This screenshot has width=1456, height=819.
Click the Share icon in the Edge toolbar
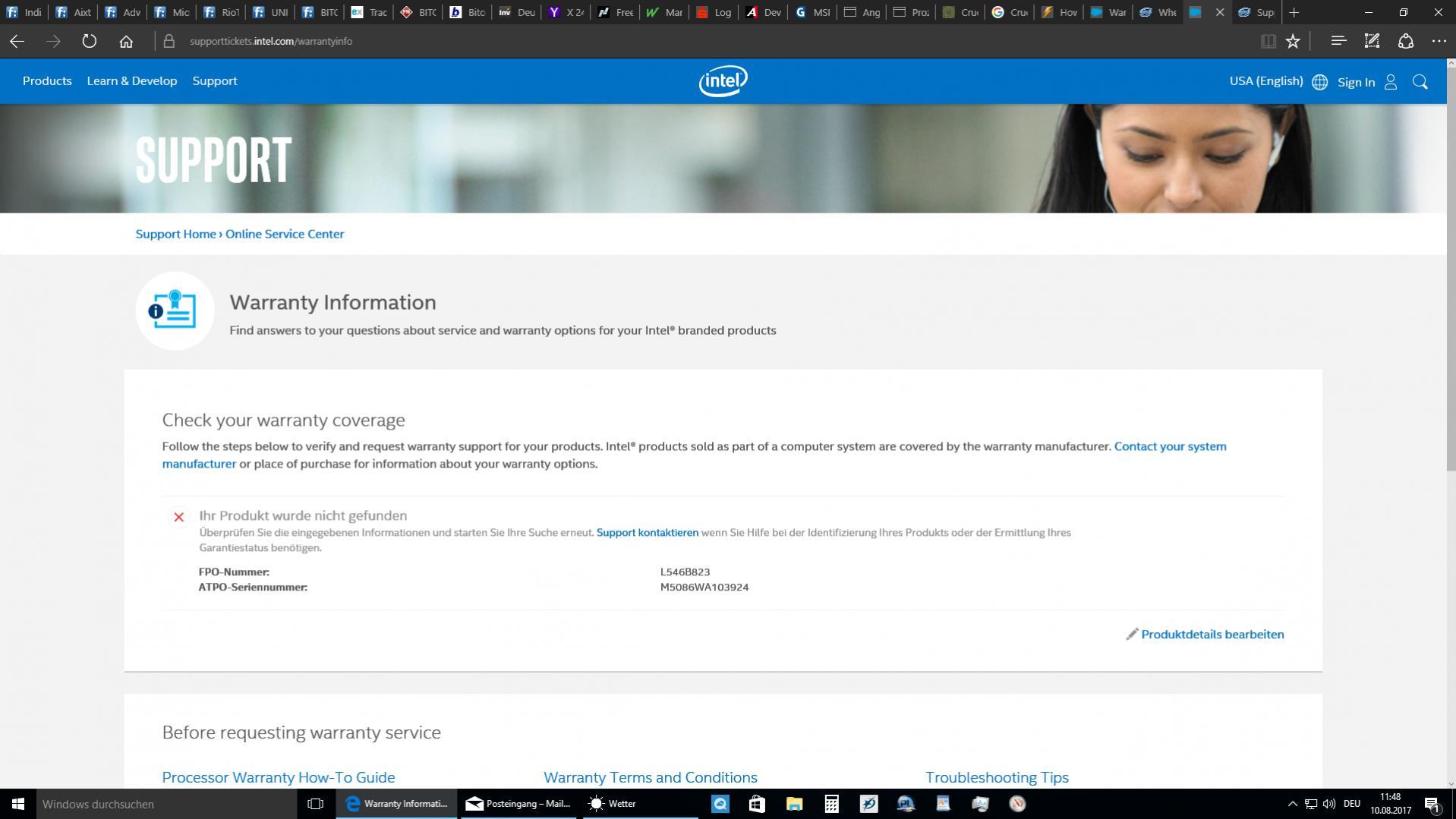pyautogui.click(x=1406, y=41)
